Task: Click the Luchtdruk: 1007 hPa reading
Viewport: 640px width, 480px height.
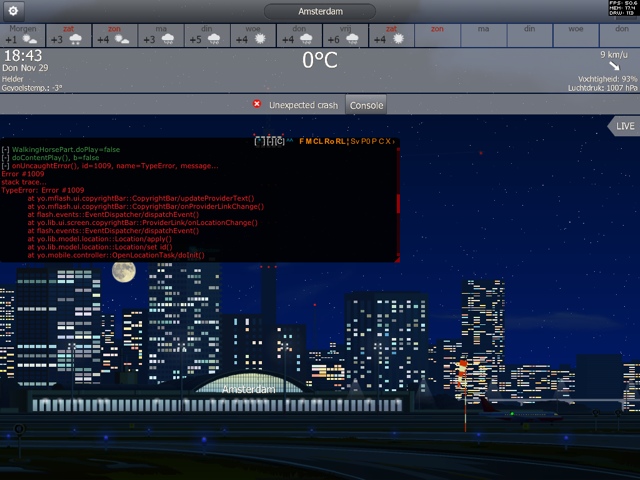Action: [x=602, y=88]
